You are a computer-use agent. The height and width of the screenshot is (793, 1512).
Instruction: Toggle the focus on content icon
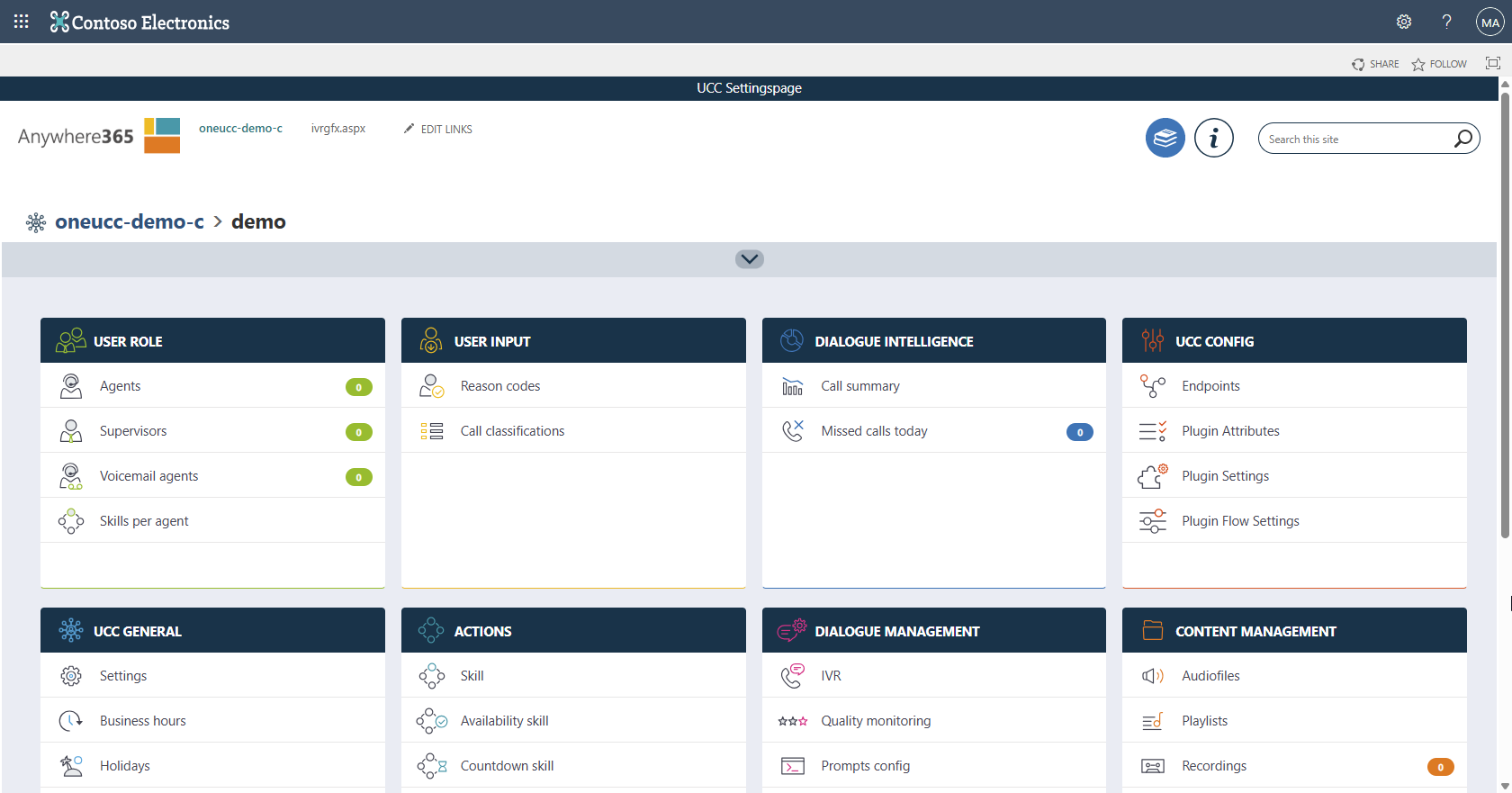click(x=1493, y=63)
